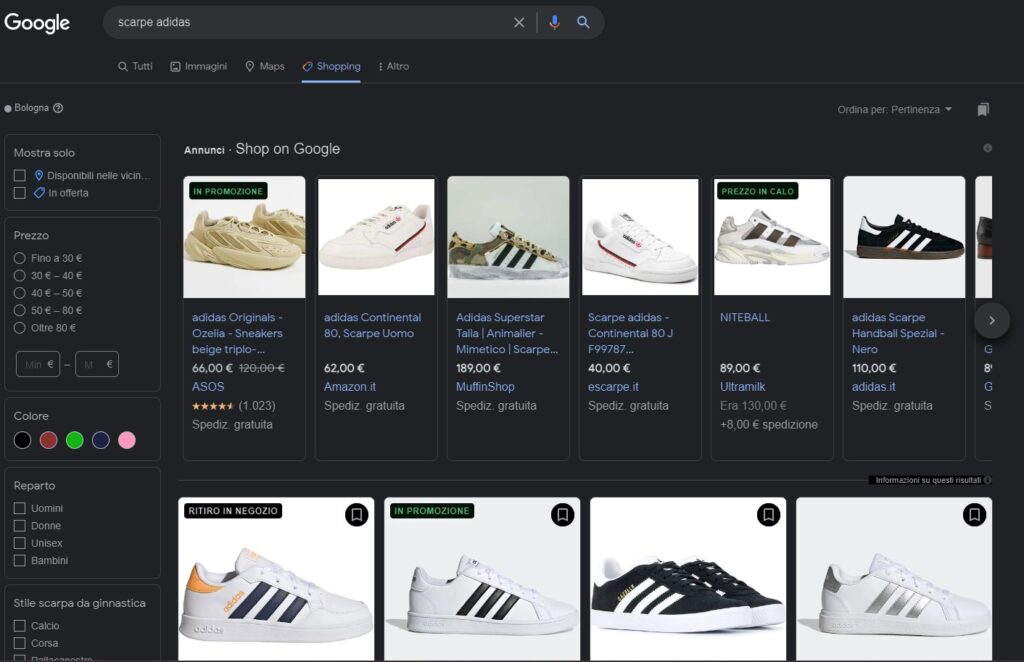Visit the adidas.it seller link
The width and height of the screenshot is (1024, 662).
tap(874, 386)
